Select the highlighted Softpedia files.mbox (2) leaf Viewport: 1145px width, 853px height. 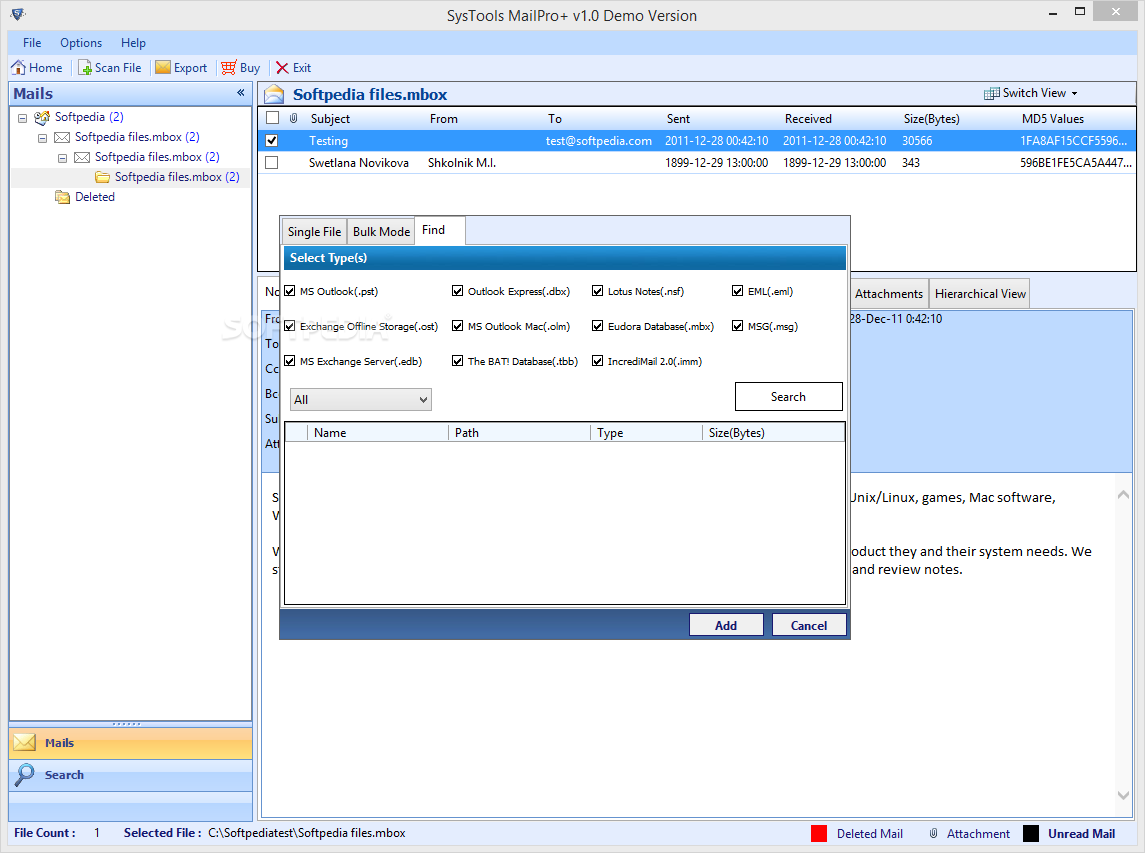pos(177,177)
